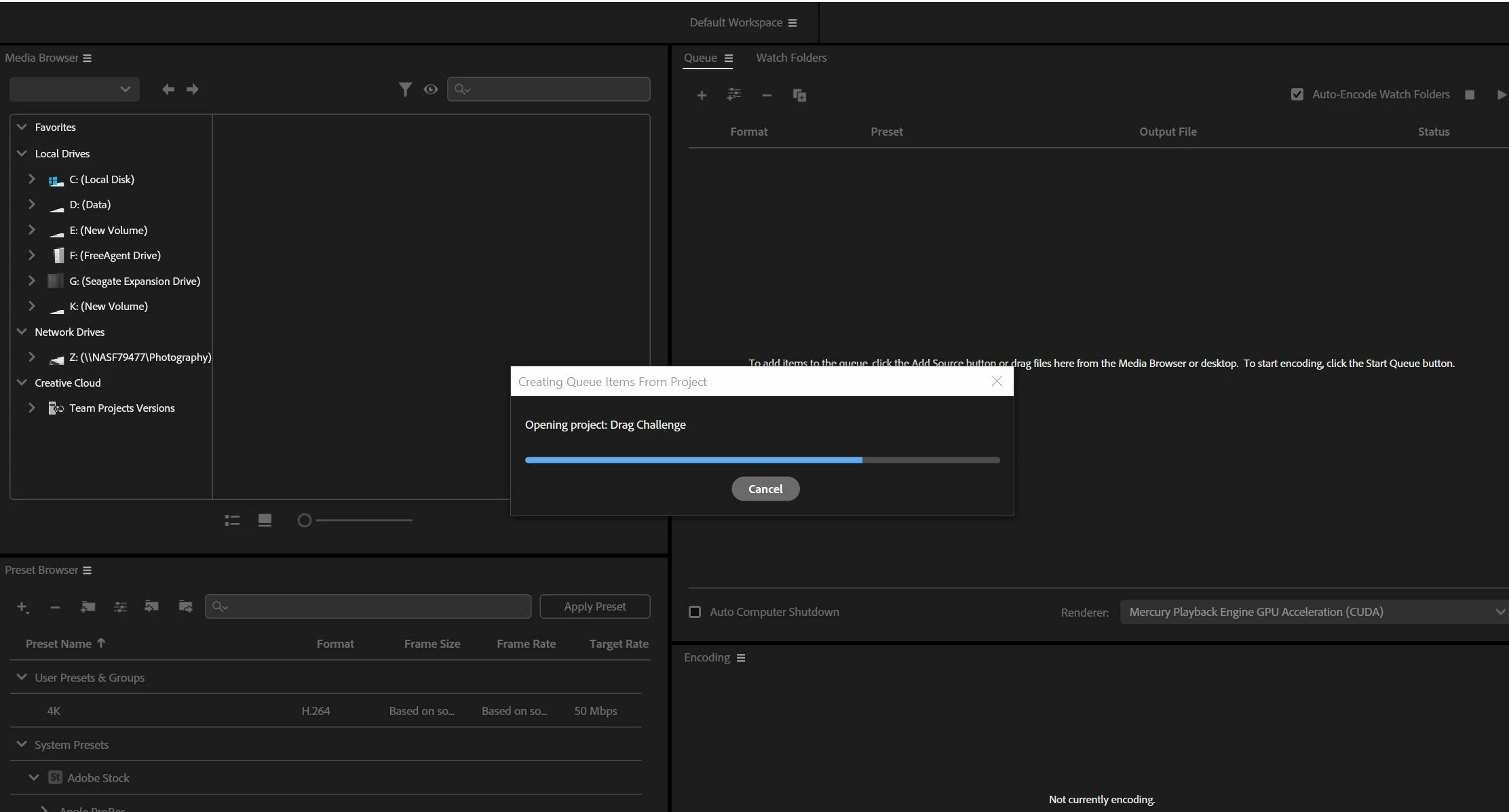The height and width of the screenshot is (812, 1509).
Task: Toggle Auto-Encode Watch Folders checkbox
Action: (x=1297, y=94)
